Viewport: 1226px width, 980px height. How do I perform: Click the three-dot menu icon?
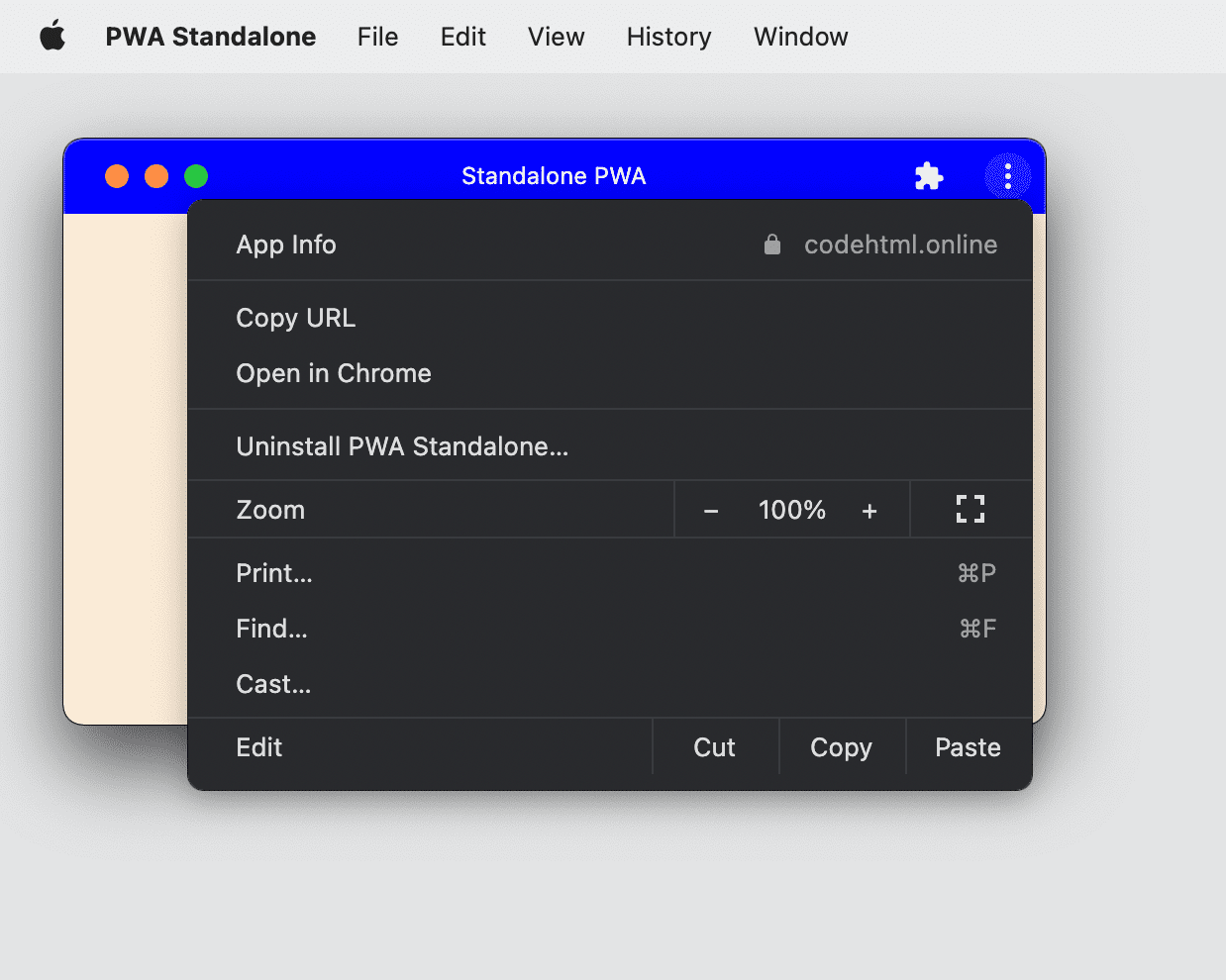click(x=1007, y=175)
